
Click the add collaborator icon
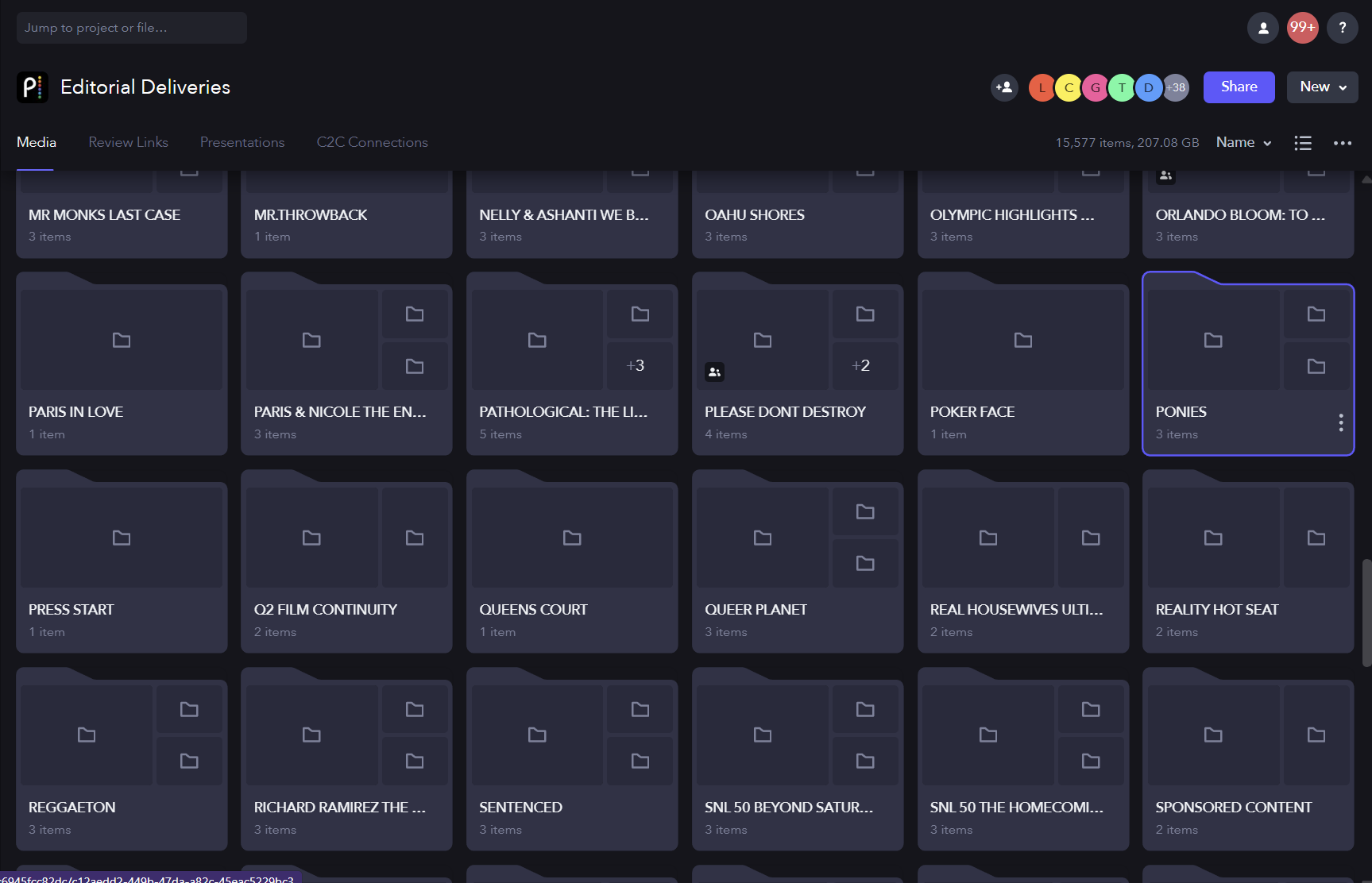click(1004, 87)
